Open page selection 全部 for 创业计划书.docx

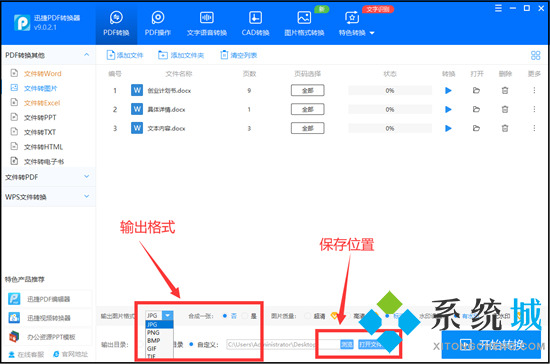[308, 90]
